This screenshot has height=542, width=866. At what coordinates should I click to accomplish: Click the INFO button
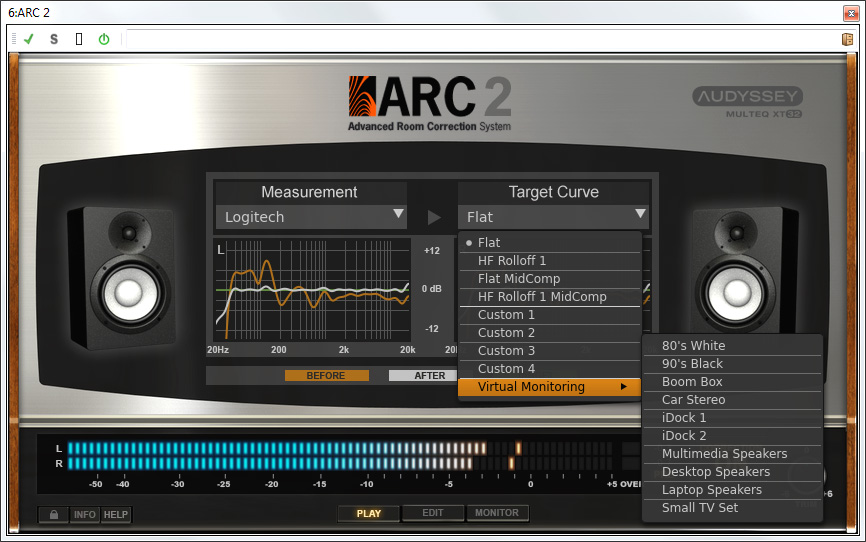[85, 515]
